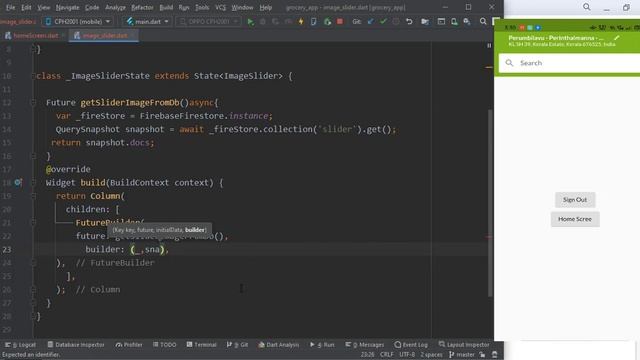
Task: Open the Analyze menu
Action: pyautogui.click(x=115, y=7)
